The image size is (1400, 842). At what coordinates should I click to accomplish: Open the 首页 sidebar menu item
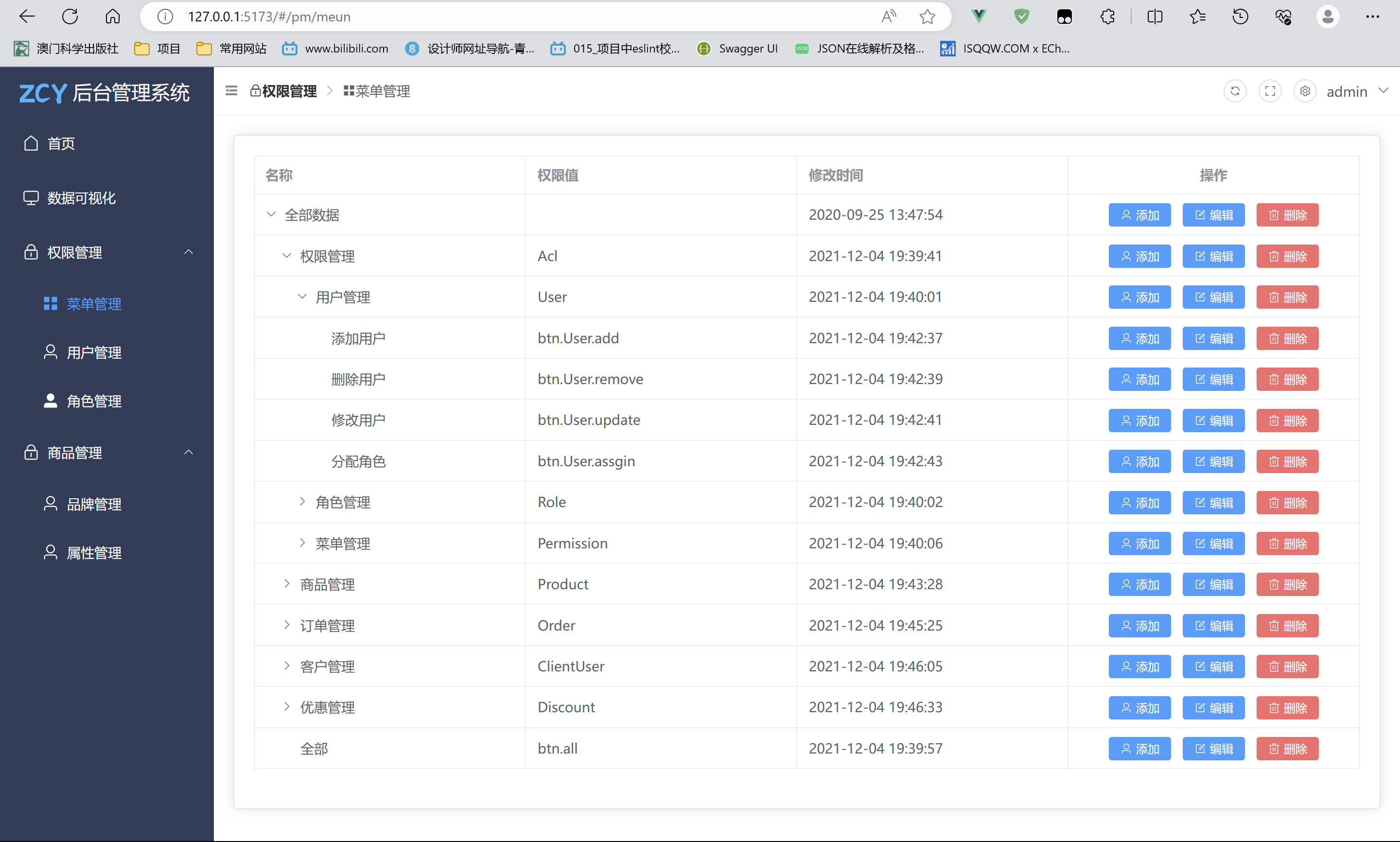click(106, 143)
